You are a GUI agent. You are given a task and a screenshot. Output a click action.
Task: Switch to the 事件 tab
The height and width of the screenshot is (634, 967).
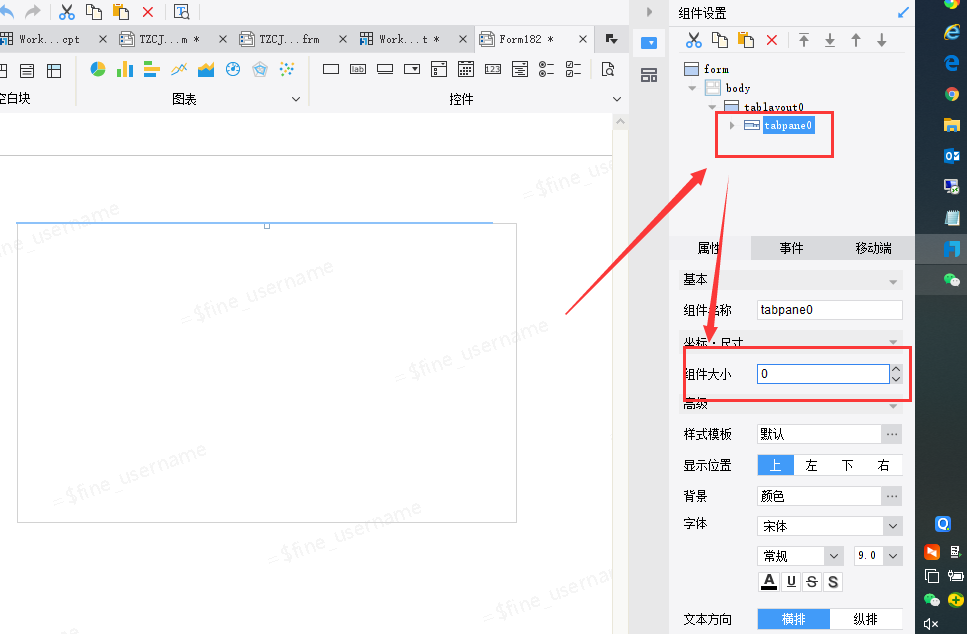791,248
